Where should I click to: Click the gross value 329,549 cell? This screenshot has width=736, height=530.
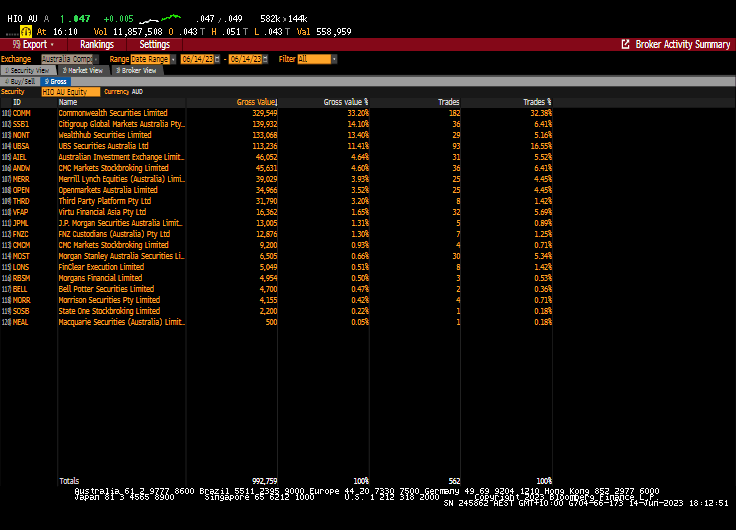coord(265,113)
